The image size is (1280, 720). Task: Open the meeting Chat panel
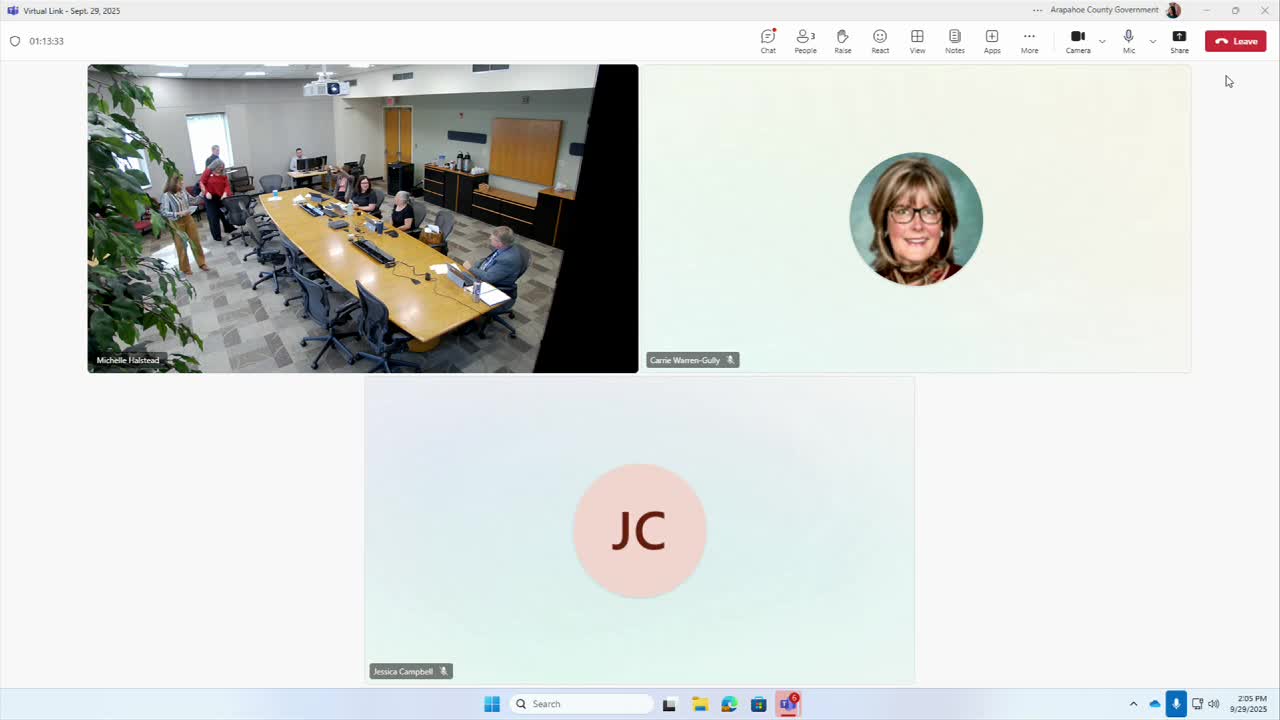tap(768, 41)
